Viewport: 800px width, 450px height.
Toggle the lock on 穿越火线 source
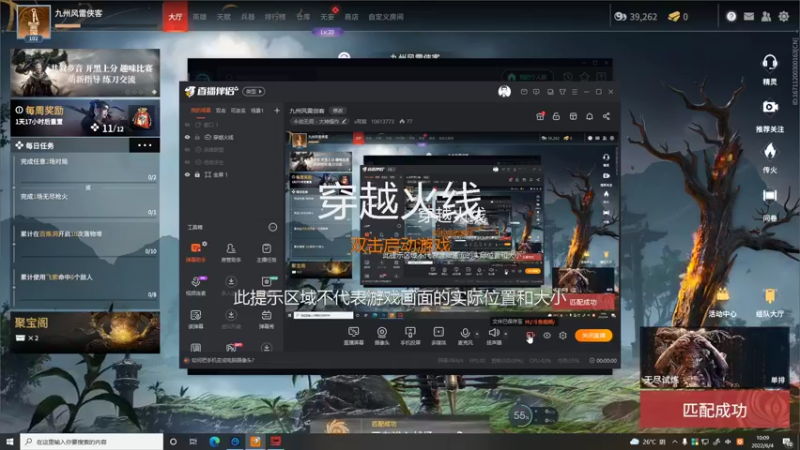coord(197,137)
